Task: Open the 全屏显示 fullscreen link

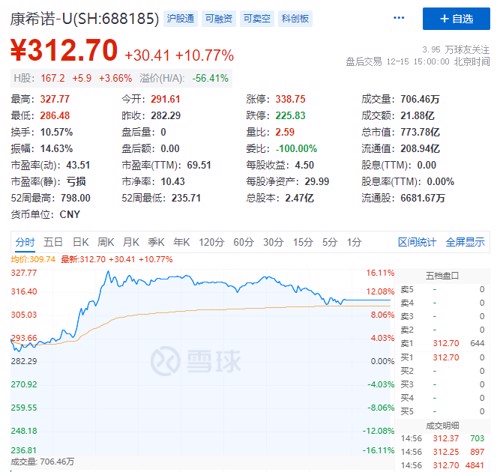Action: (465, 242)
